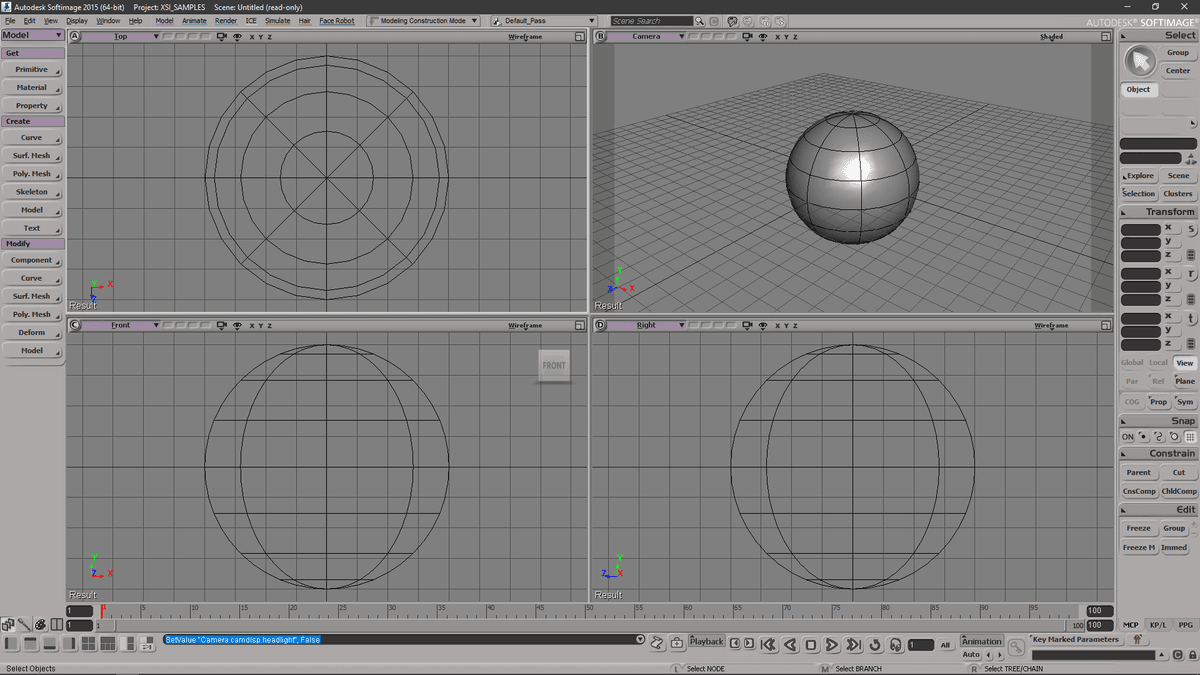Screen dimensions: 1200x675
Task: Toggle the loop playback icon
Action: [x=875, y=645]
